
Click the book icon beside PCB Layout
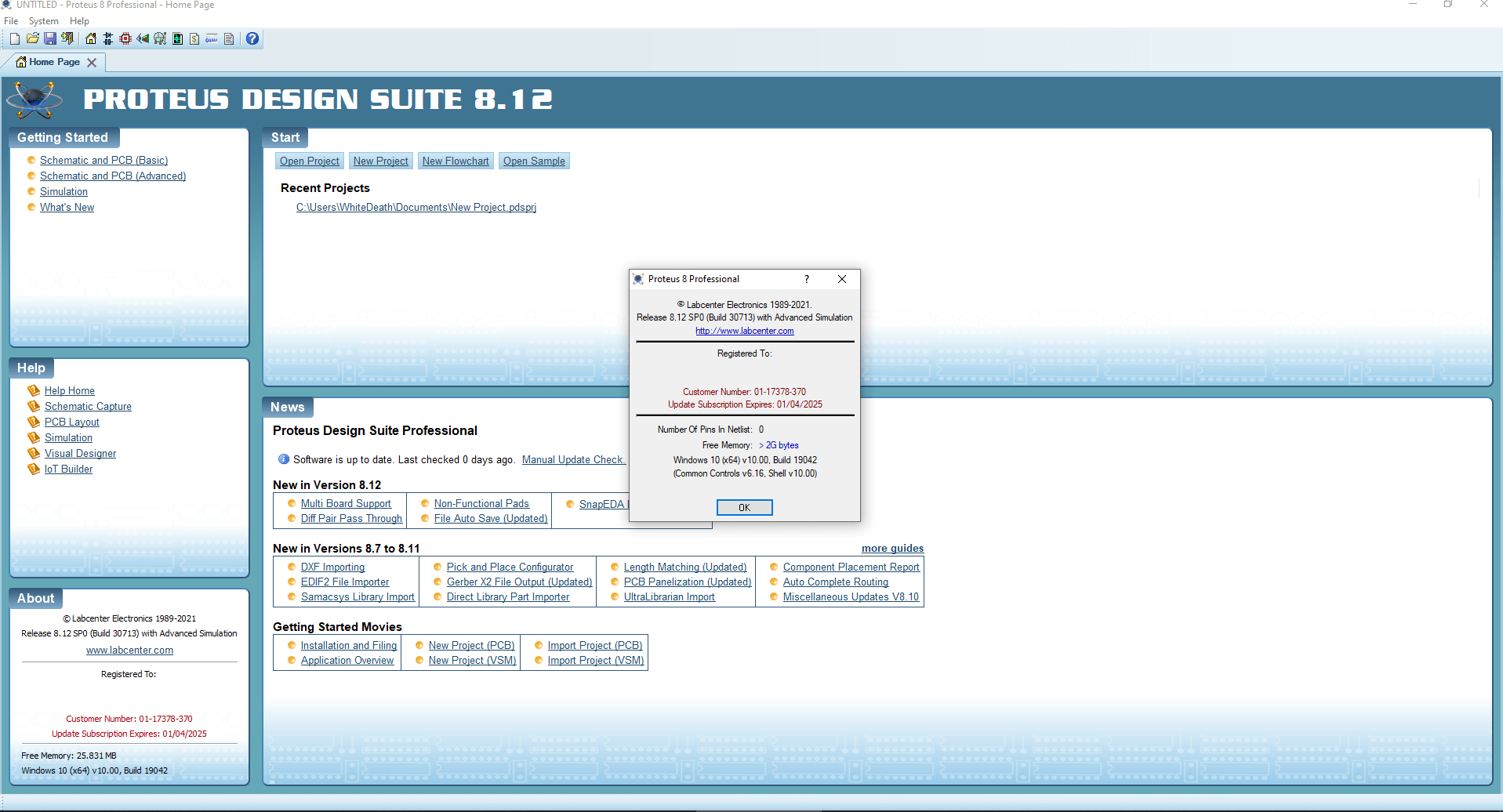[34, 422]
